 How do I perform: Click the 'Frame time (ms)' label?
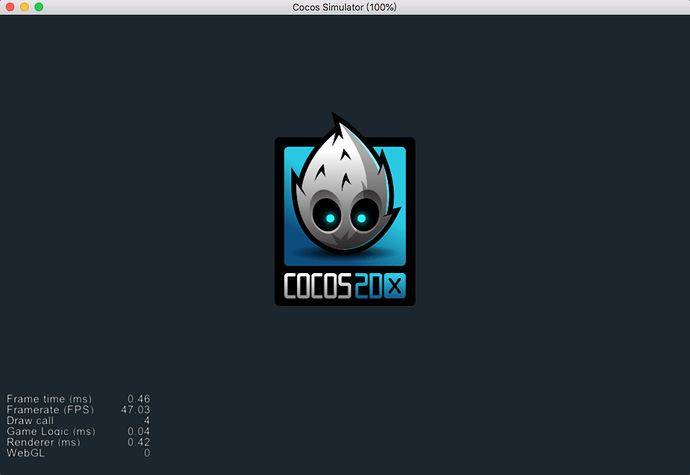(49, 399)
